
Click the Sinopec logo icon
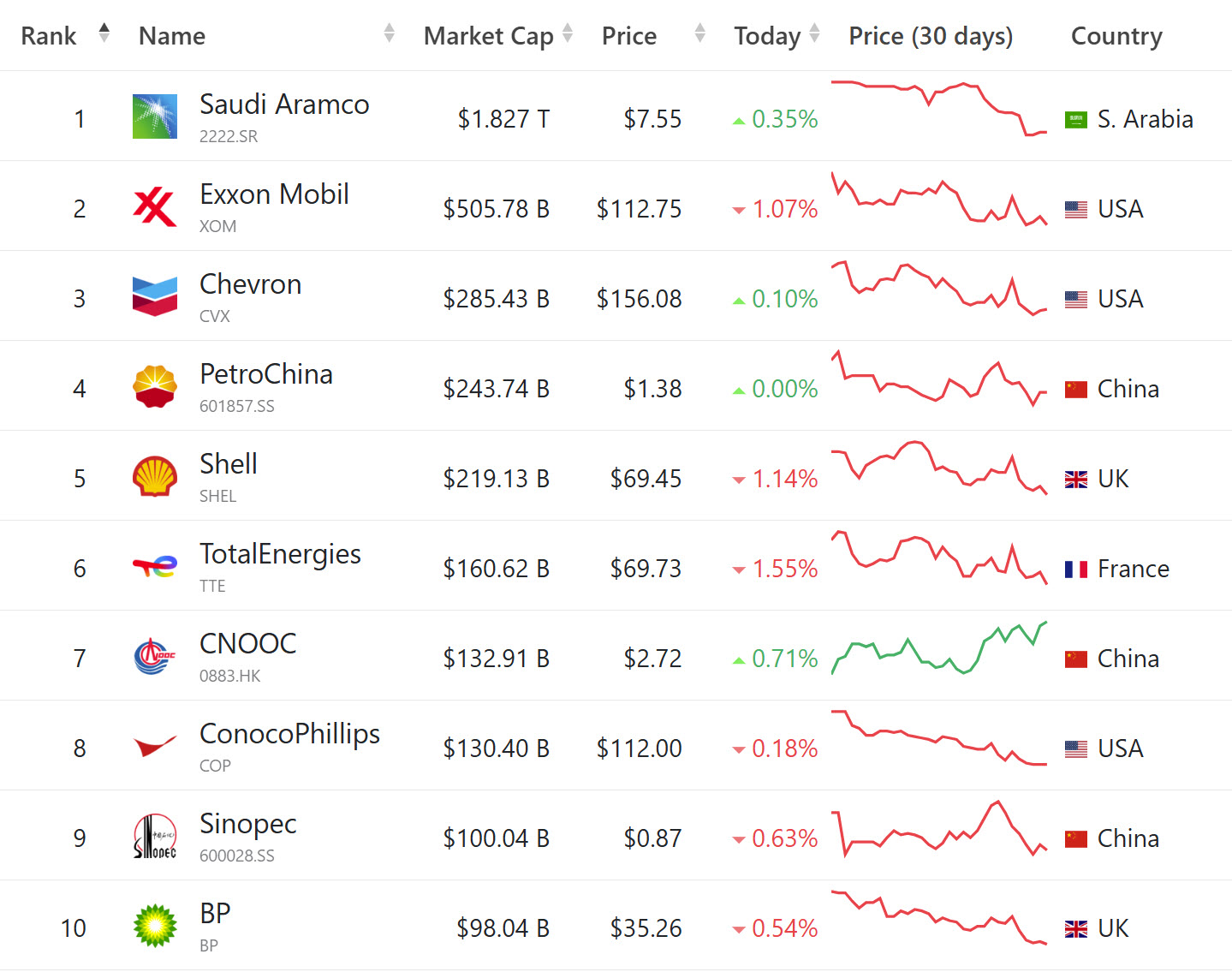pos(155,836)
